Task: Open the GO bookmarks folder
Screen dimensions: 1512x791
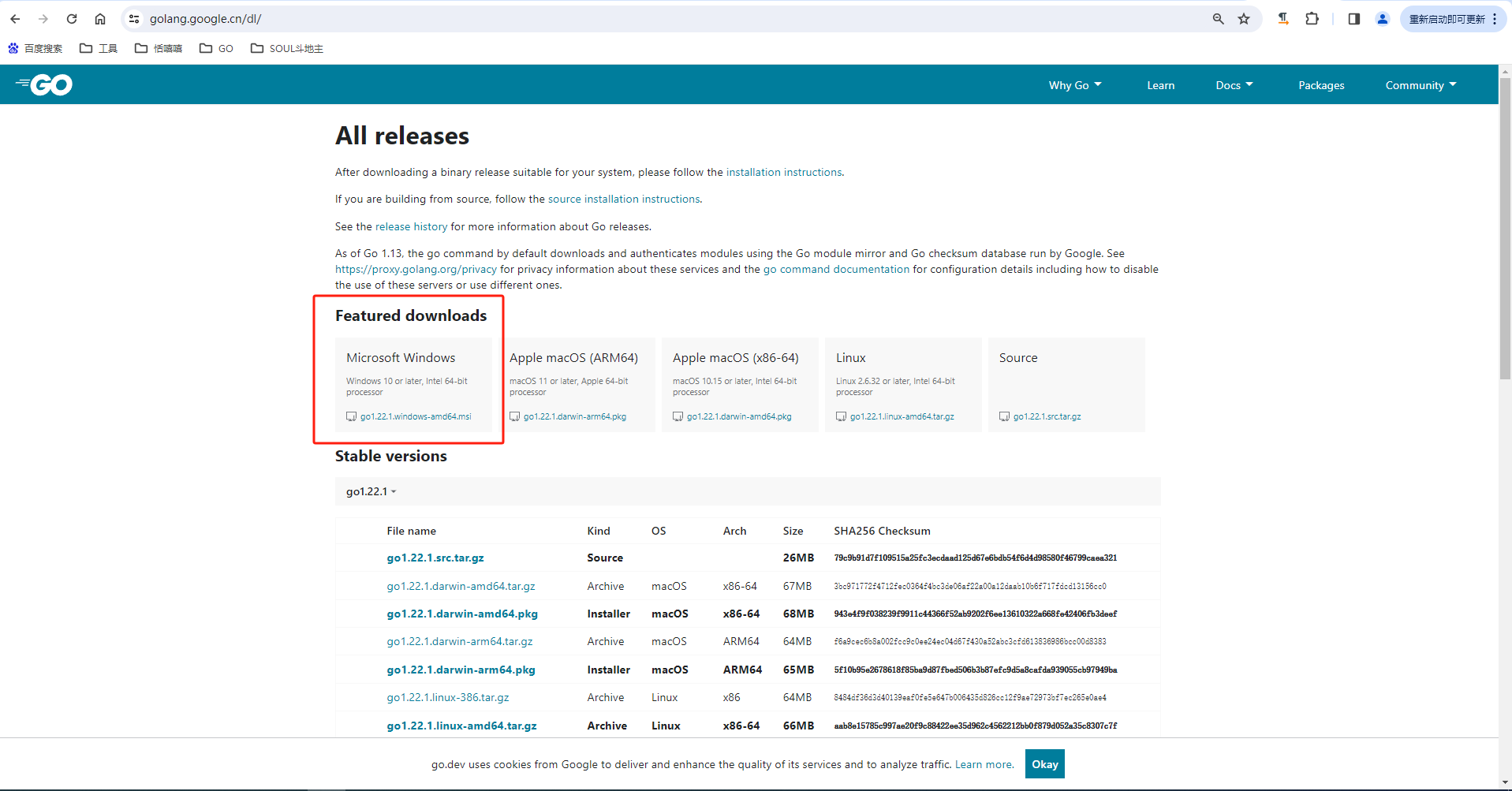Action: pos(217,48)
